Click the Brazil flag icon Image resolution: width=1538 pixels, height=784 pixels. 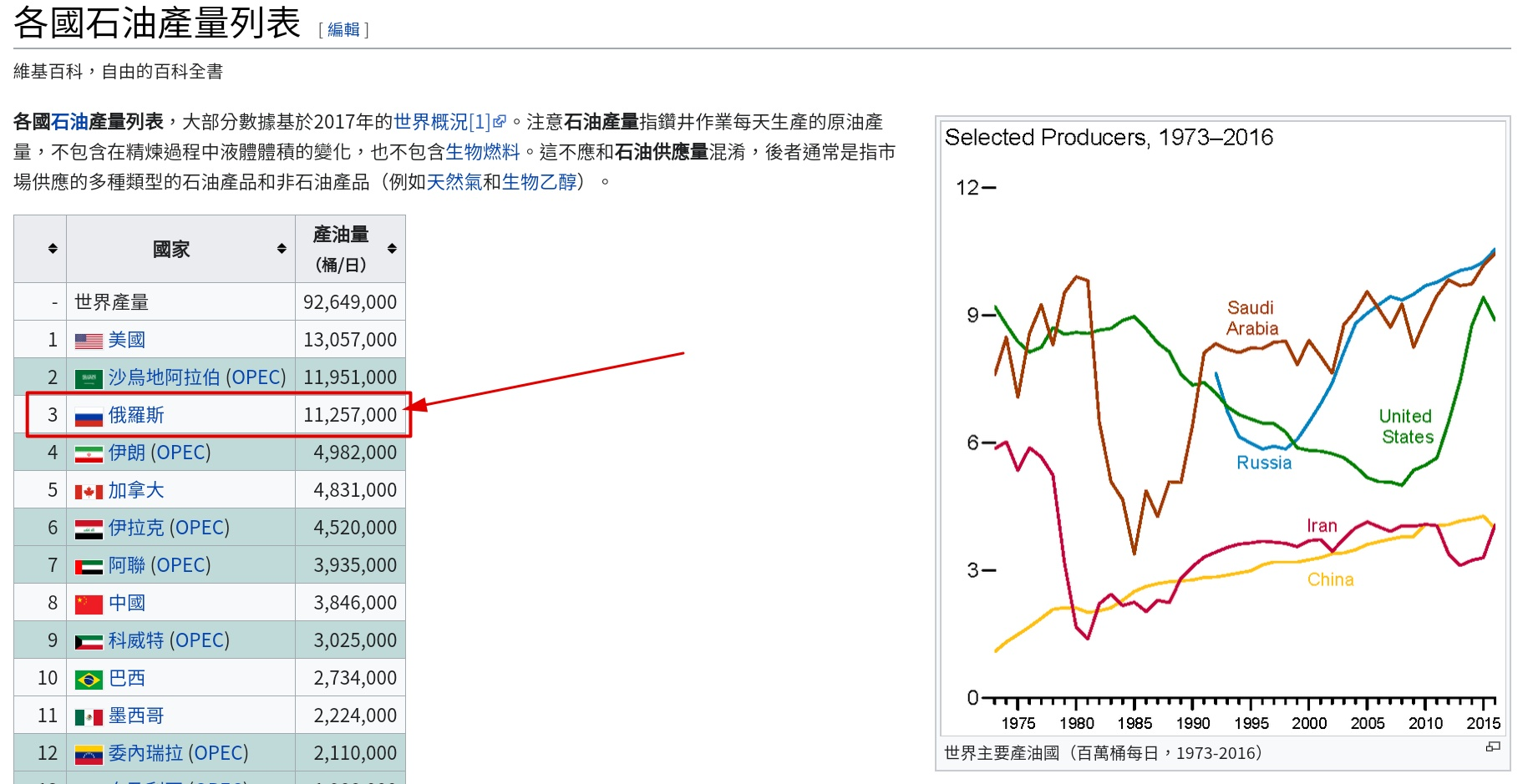[89, 679]
